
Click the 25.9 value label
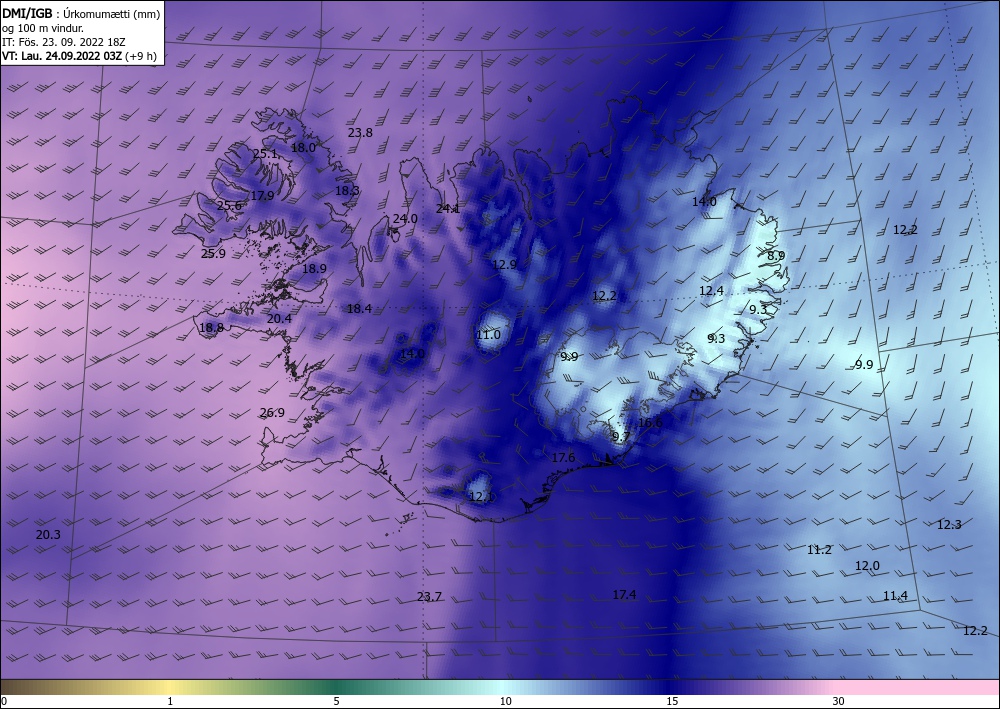[x=213, y=253]
